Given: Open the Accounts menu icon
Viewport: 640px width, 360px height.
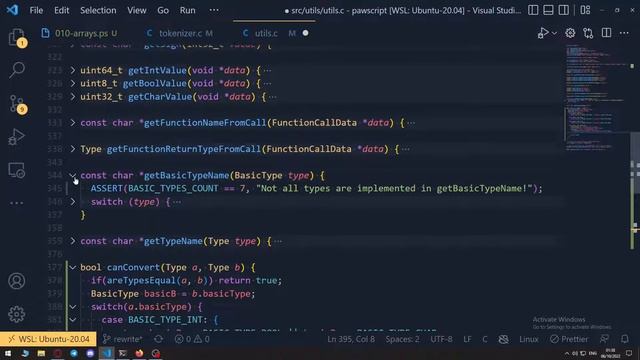Looking at the screenshot, I should pos(17,281).
